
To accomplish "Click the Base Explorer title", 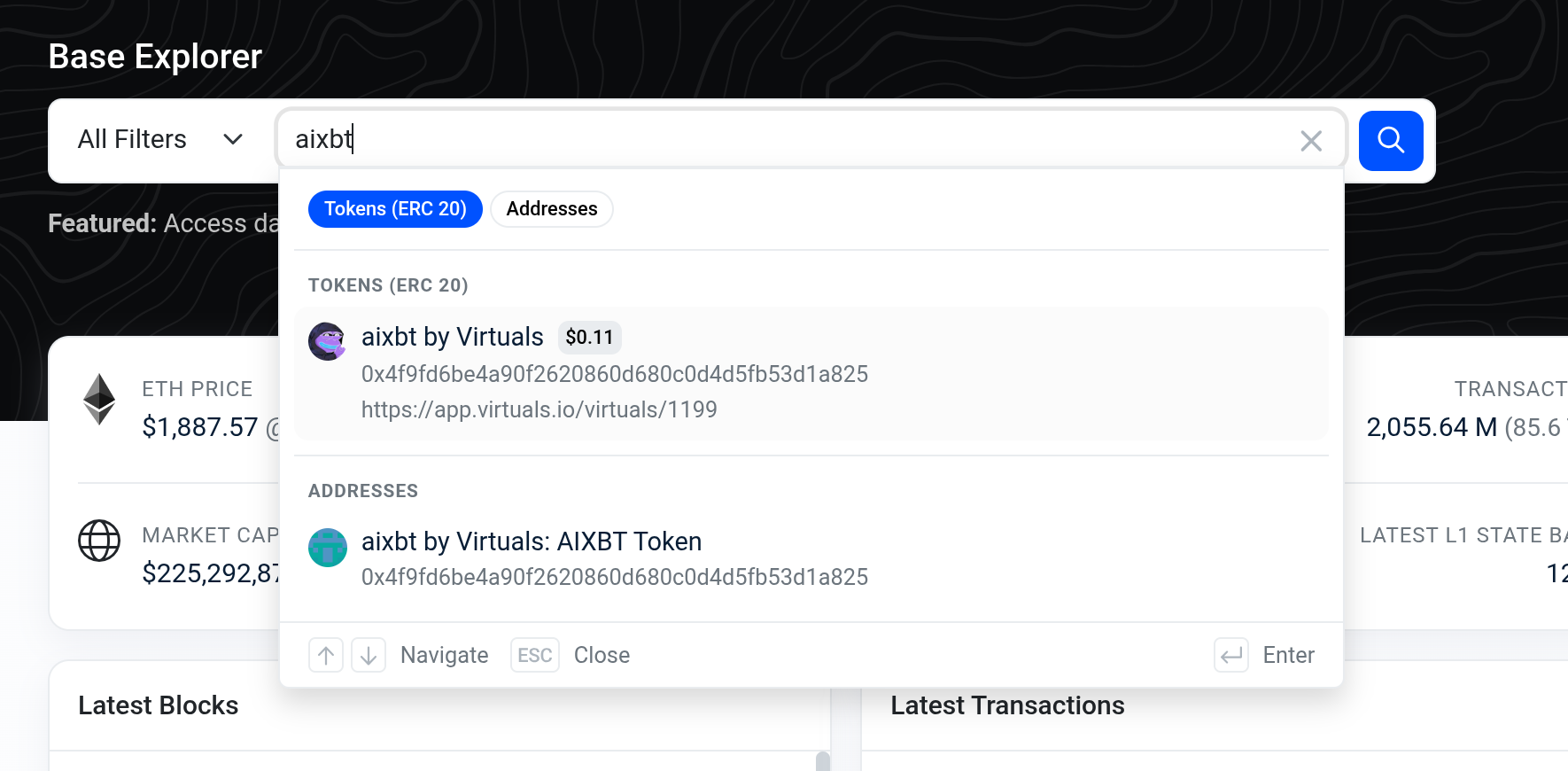I will click(155, 57).
